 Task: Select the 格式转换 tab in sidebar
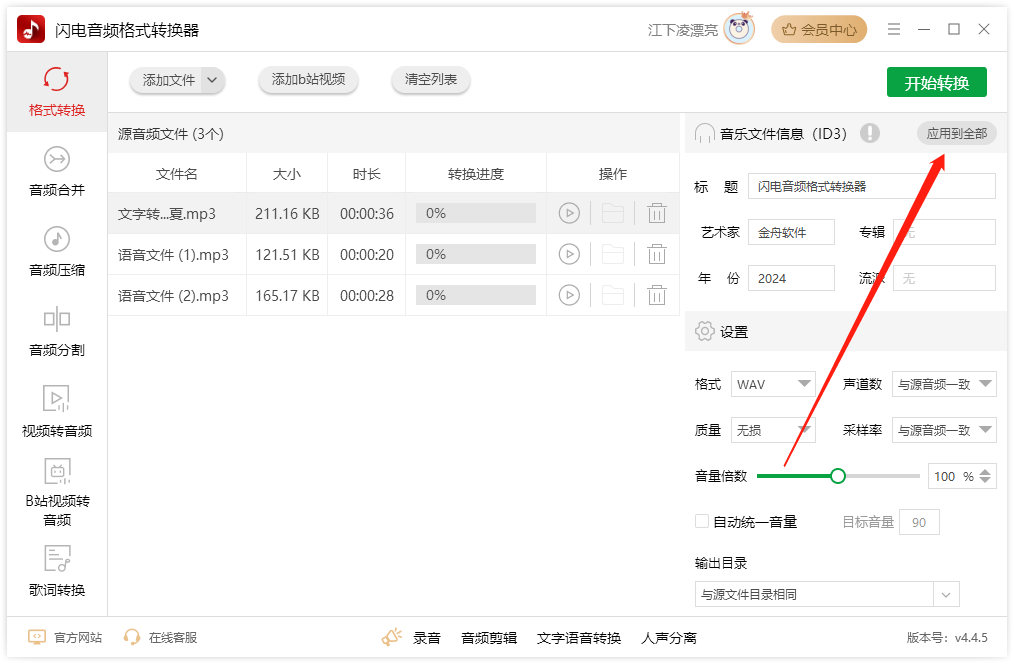(57, 92)
